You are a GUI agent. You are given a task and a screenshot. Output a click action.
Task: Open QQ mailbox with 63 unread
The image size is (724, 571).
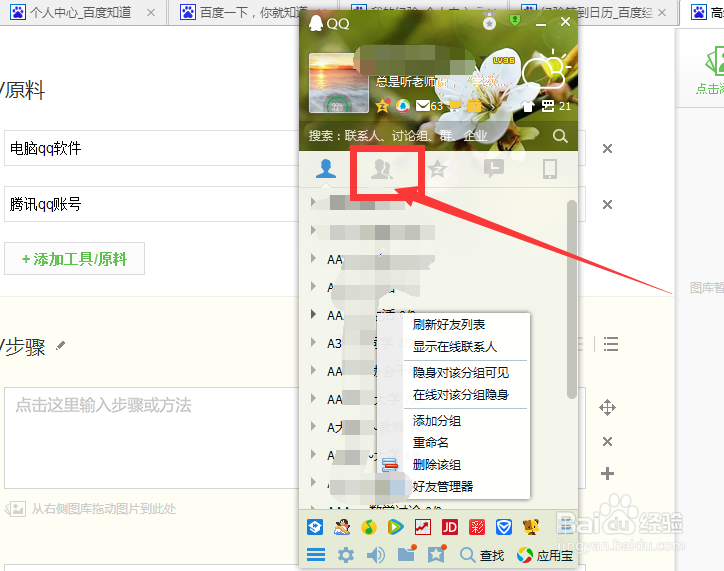[429, 106]
